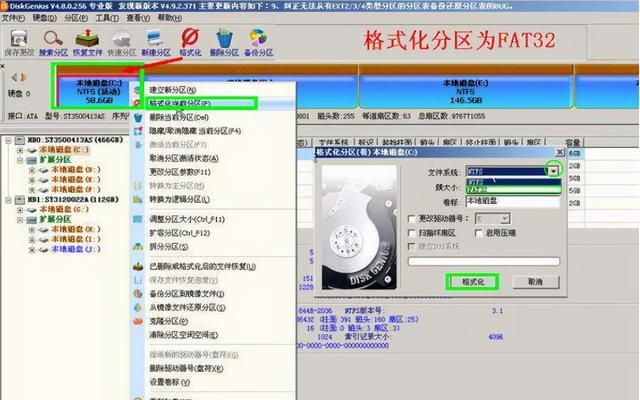
Task: Click the format progress bar in the dialog
Action: (x=484, y=261)
